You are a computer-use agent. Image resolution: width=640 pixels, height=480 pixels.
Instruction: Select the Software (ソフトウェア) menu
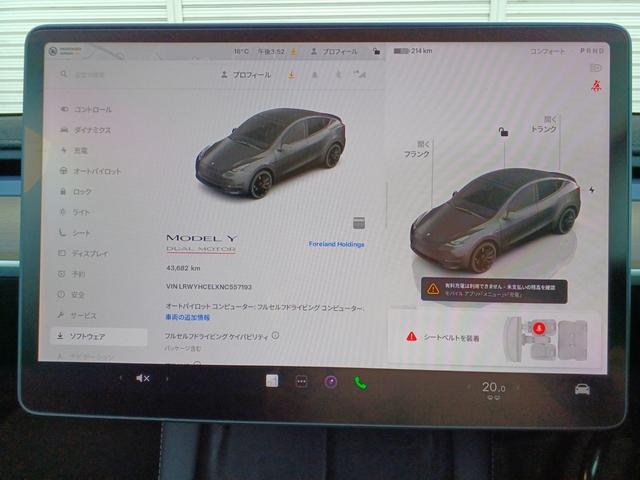tap(98, 336)
